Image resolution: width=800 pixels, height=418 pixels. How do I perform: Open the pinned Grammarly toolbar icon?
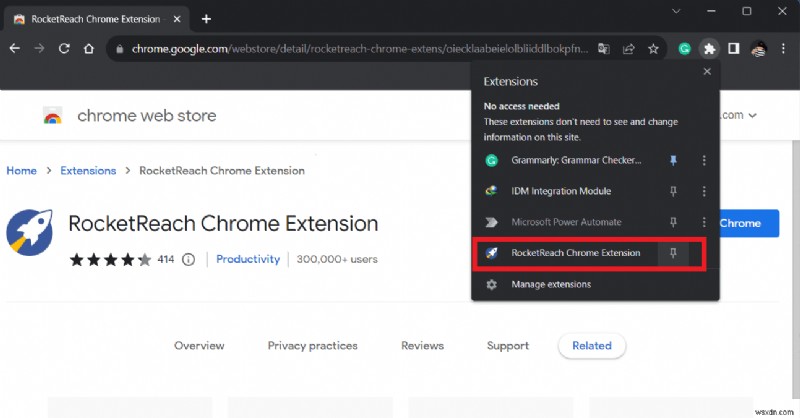coord(684,48)
